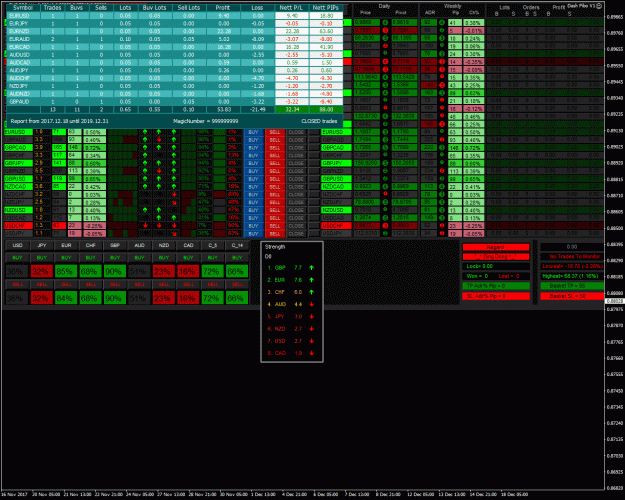Click the Nett P/L column header
625x500 pixels.
pyautogui.click(x=291, y=8)
